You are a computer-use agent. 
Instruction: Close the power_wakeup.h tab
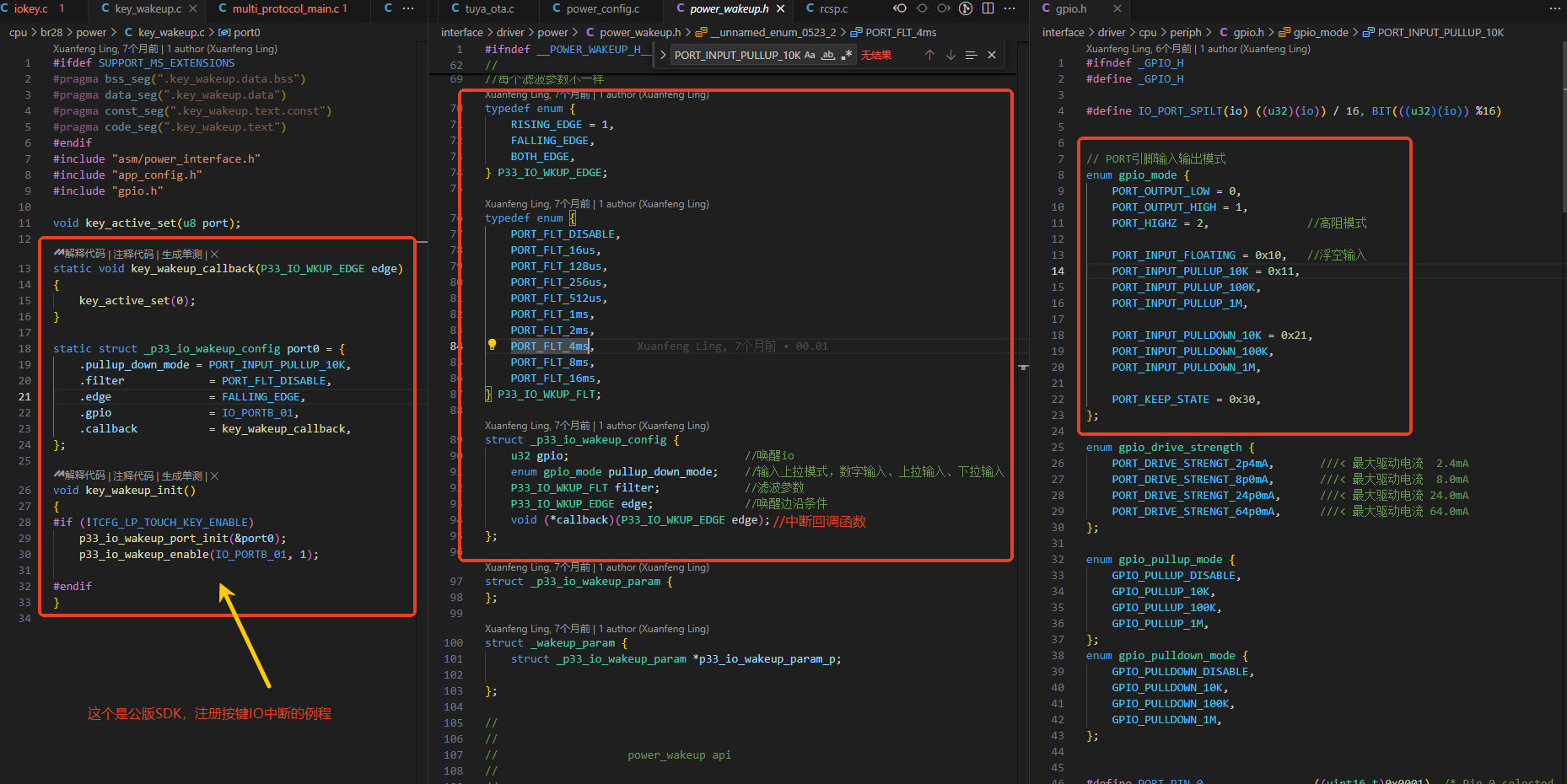(x=780, y=8)
